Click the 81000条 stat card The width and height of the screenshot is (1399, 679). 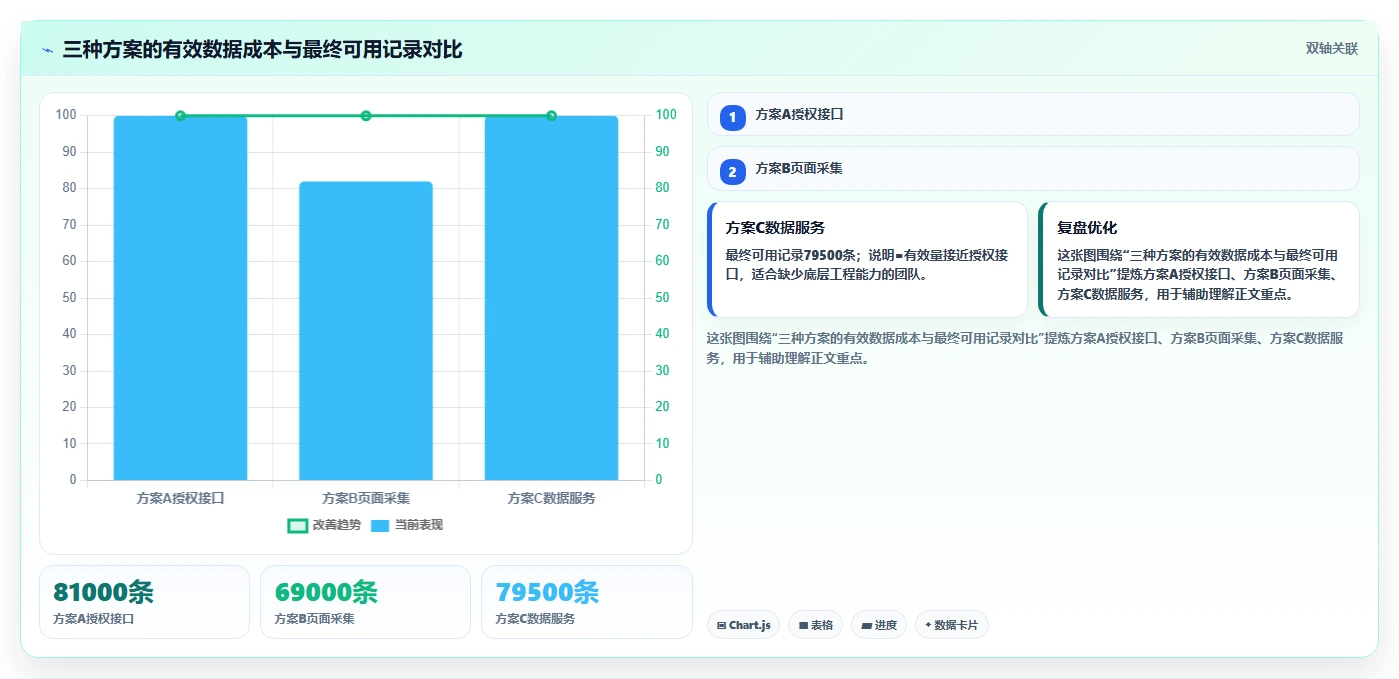coord(144,602)
